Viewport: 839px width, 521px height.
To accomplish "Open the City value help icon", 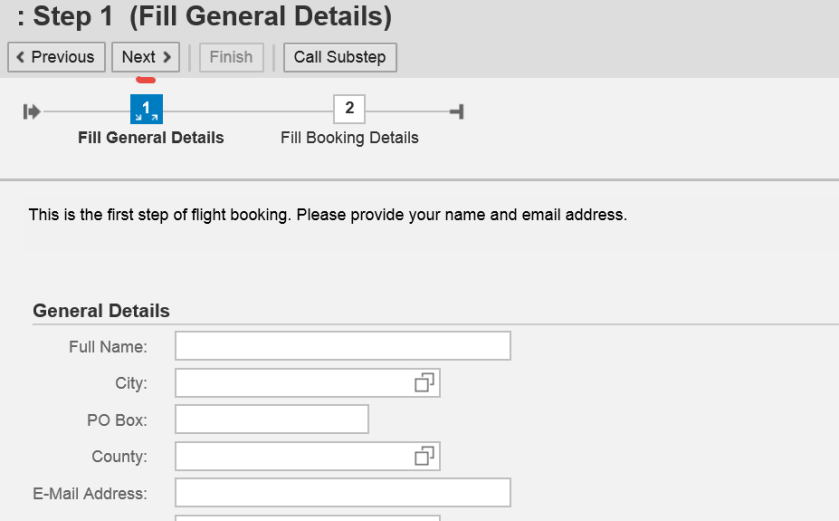I will 424,383.
